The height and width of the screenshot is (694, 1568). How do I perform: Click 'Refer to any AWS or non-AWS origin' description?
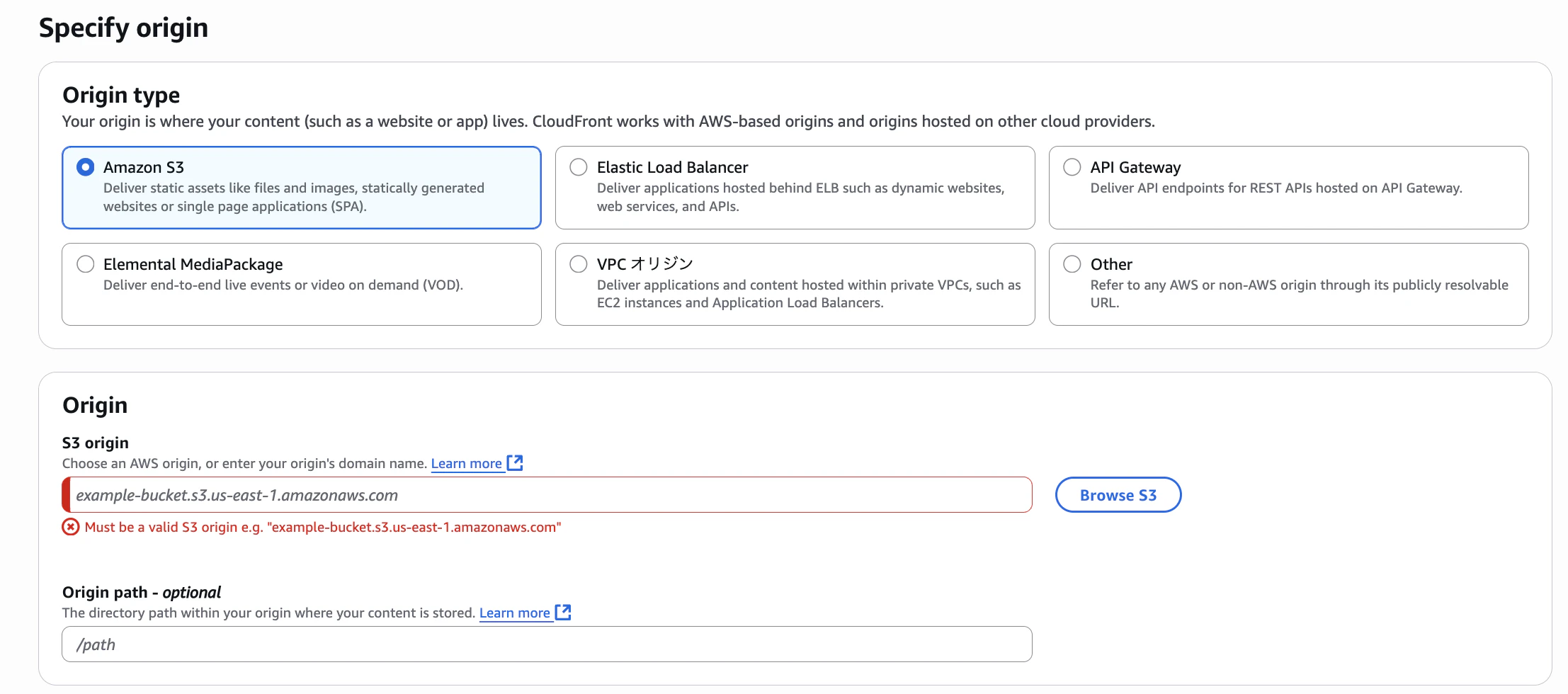click(1300, 294)
